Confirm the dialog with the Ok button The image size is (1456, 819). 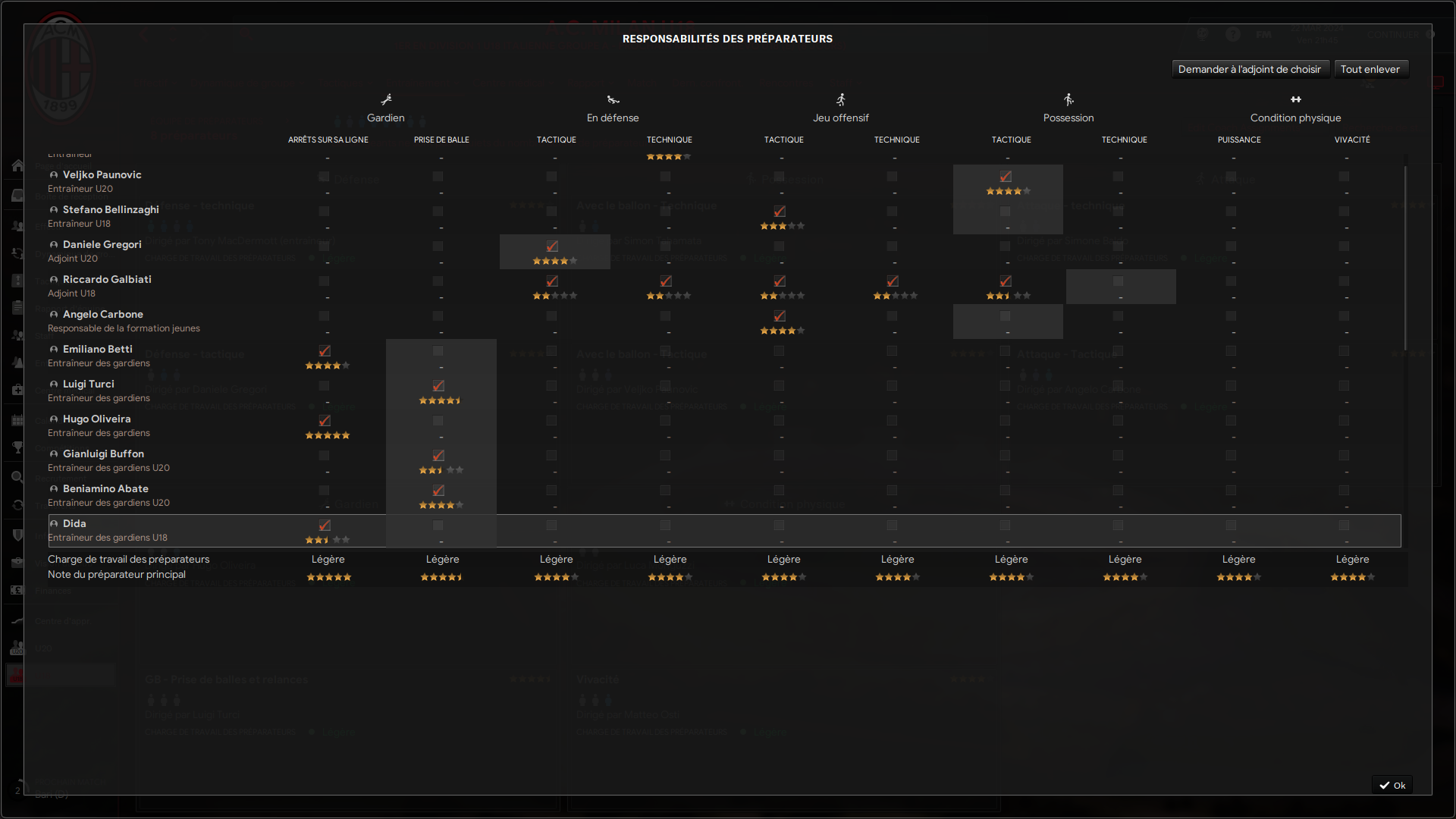pyautogui.click(x=1392, y=786)
